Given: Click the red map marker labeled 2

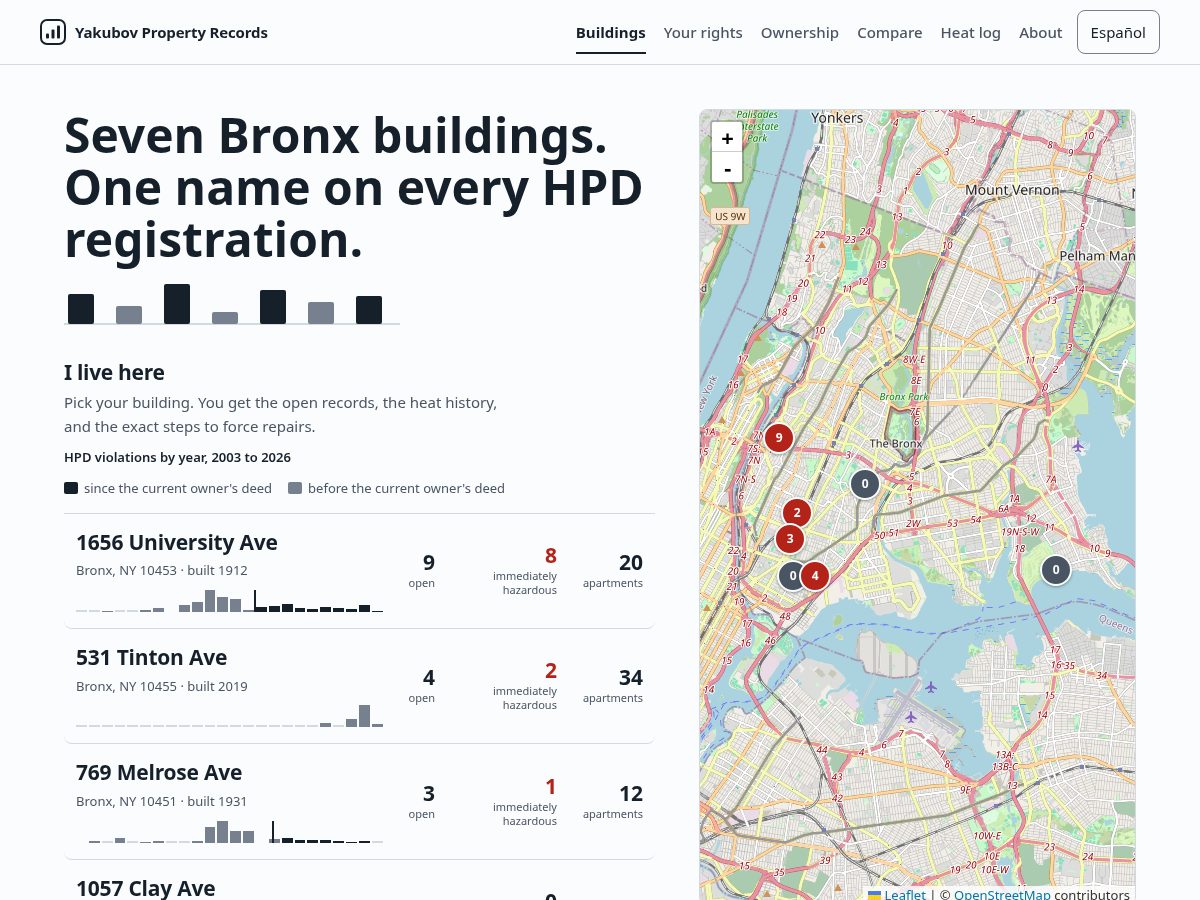Looking at the screenshot, I should [797, 514].
